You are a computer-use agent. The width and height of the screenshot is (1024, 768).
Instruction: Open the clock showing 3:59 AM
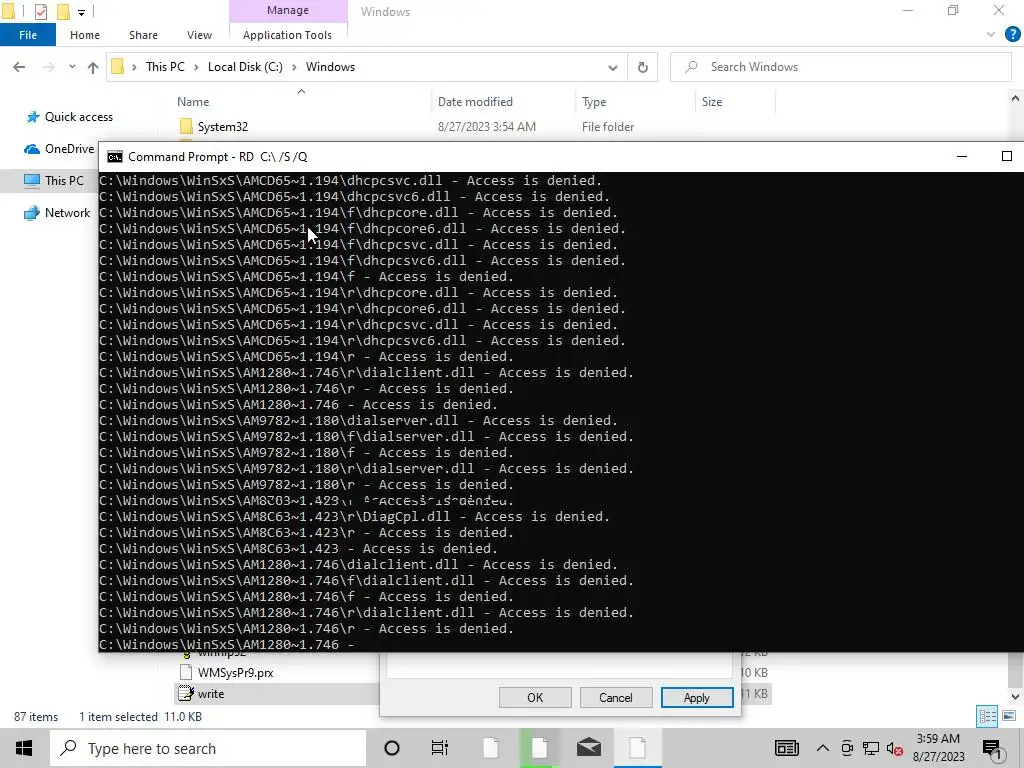pos(938,748)
